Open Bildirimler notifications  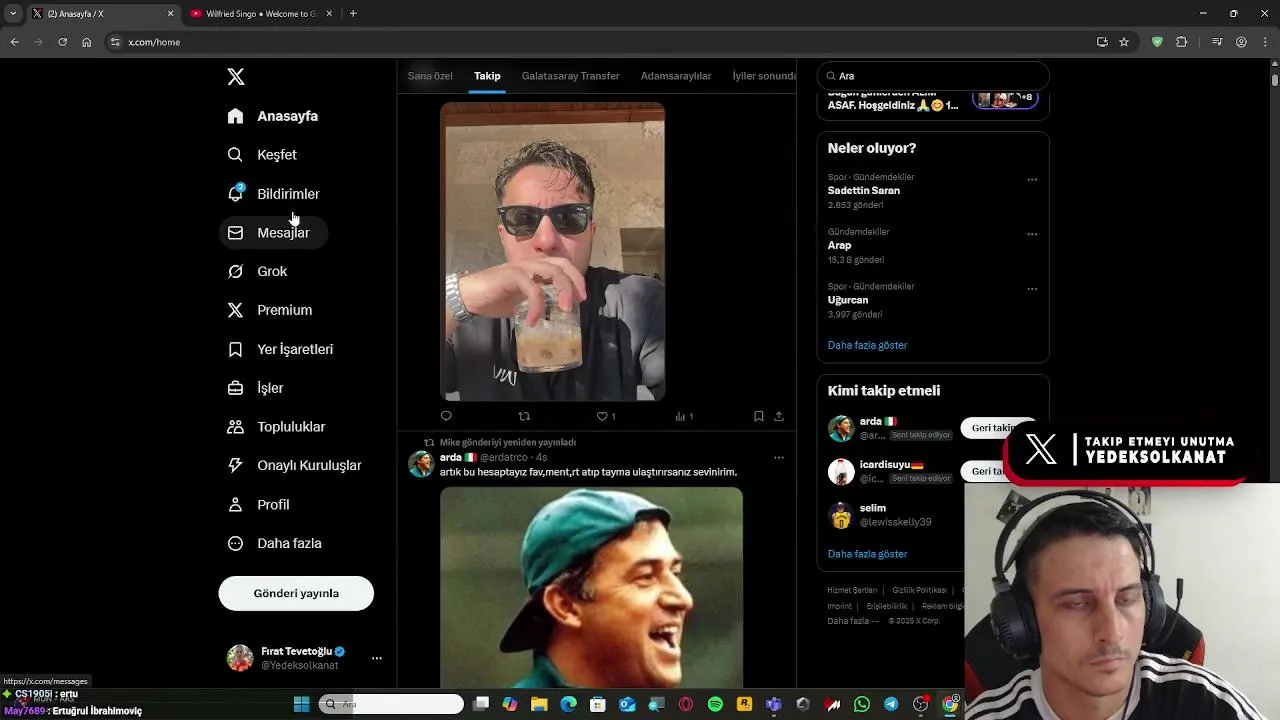pos(273,194)
